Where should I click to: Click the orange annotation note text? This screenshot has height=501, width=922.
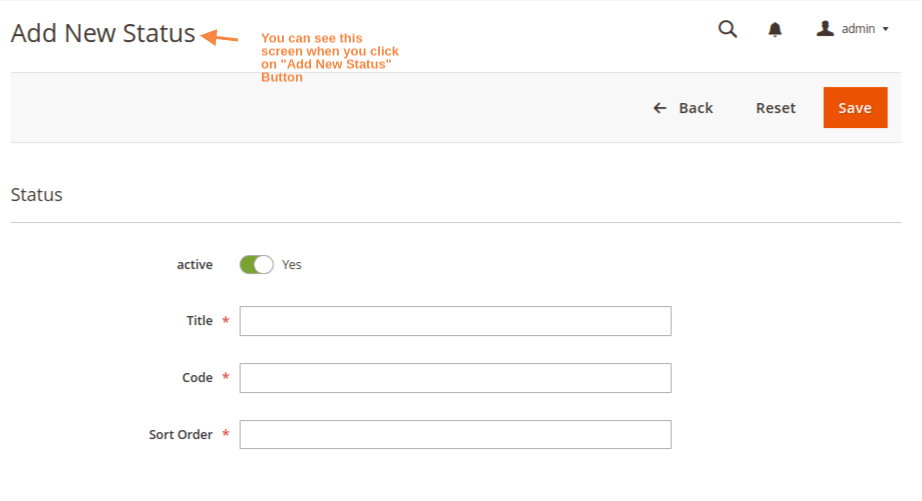(x=329, y=58)
